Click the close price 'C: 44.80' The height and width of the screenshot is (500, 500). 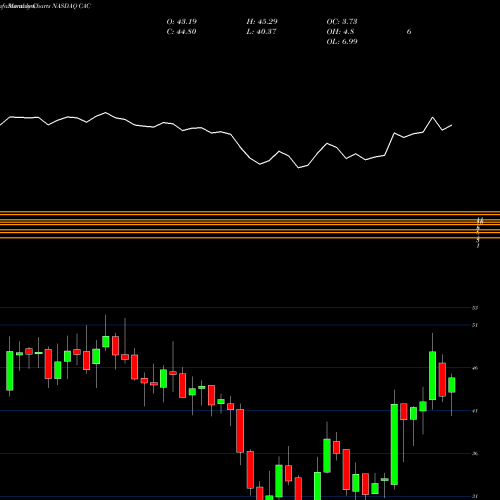pyautogui.click(x=181, y=32)
